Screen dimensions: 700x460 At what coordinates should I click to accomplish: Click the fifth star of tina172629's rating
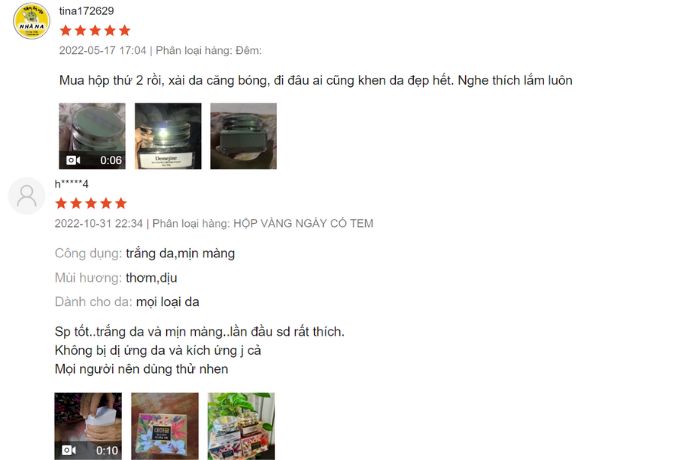click(x=125, y=30)
